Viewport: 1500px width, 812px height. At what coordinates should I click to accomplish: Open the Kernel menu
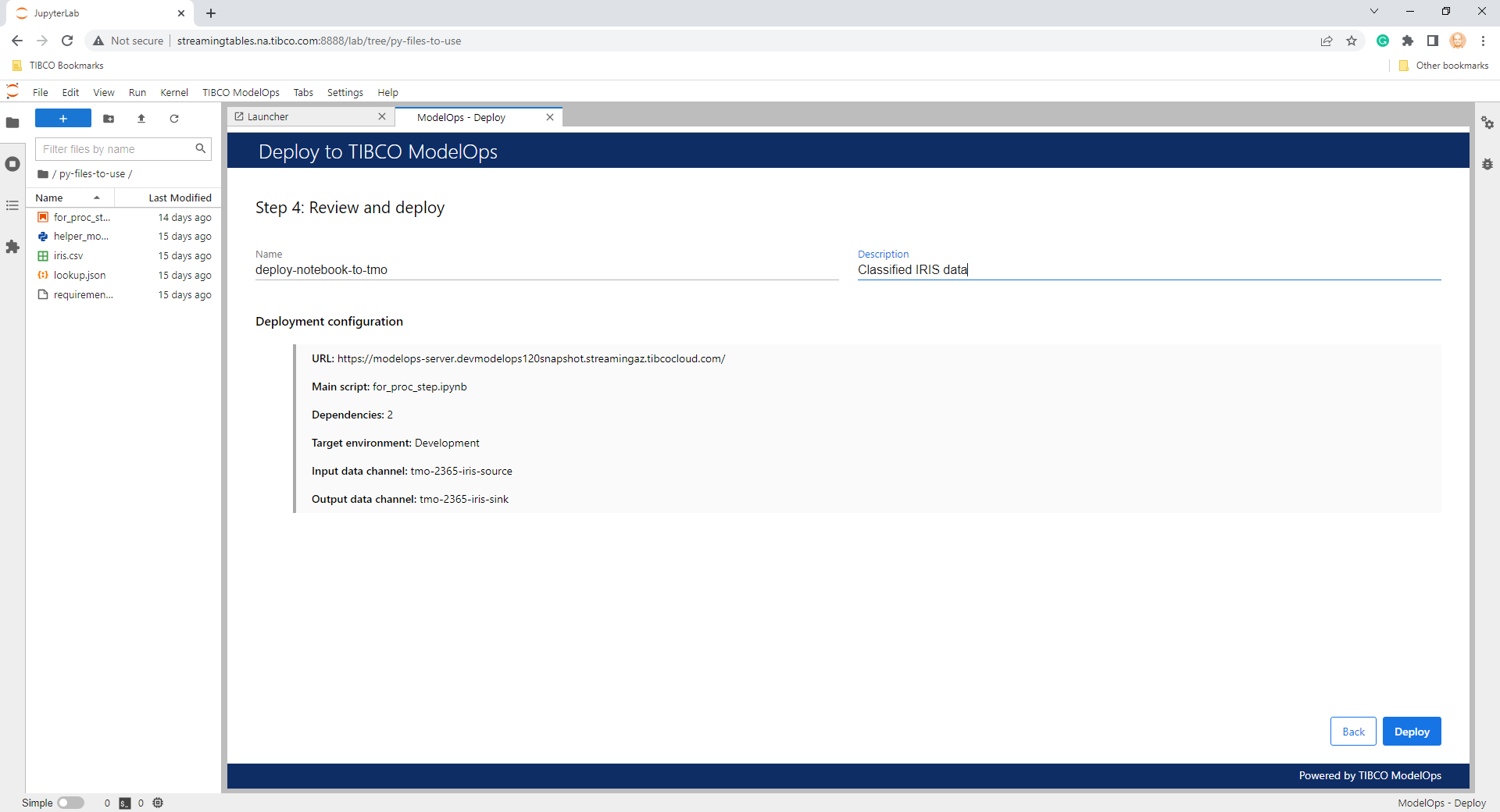click(174, 92)
